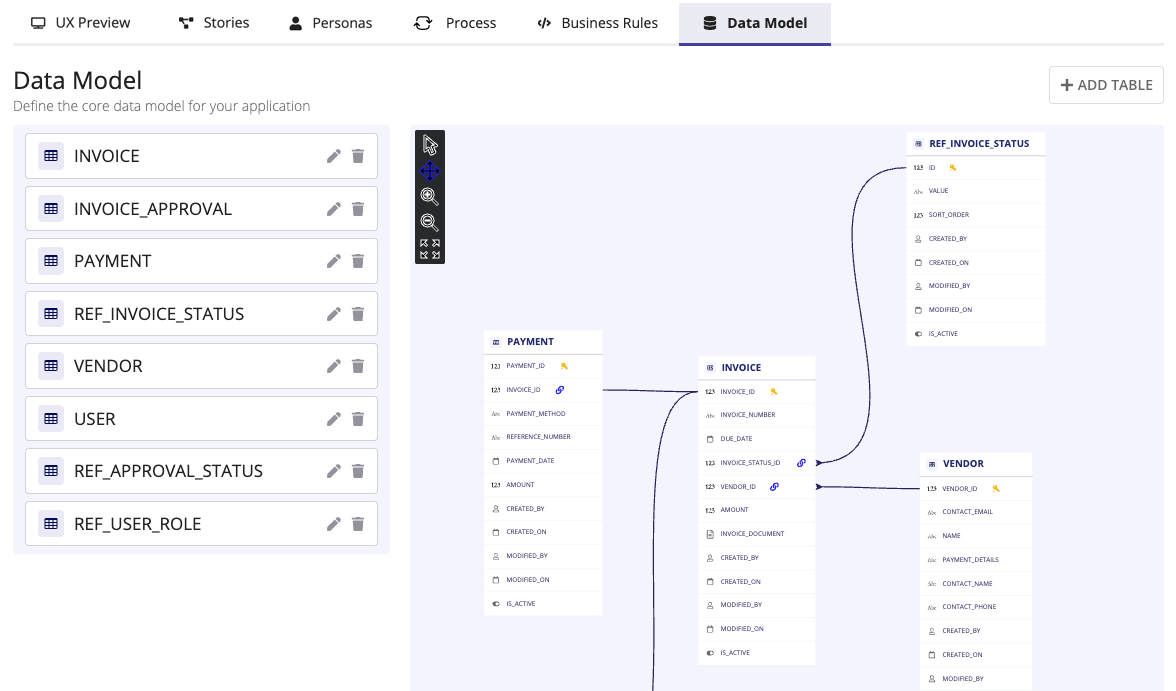
Task: Click SORT_ORDER field in REF_INVOICE_STATUS
Action: [976, 215]
